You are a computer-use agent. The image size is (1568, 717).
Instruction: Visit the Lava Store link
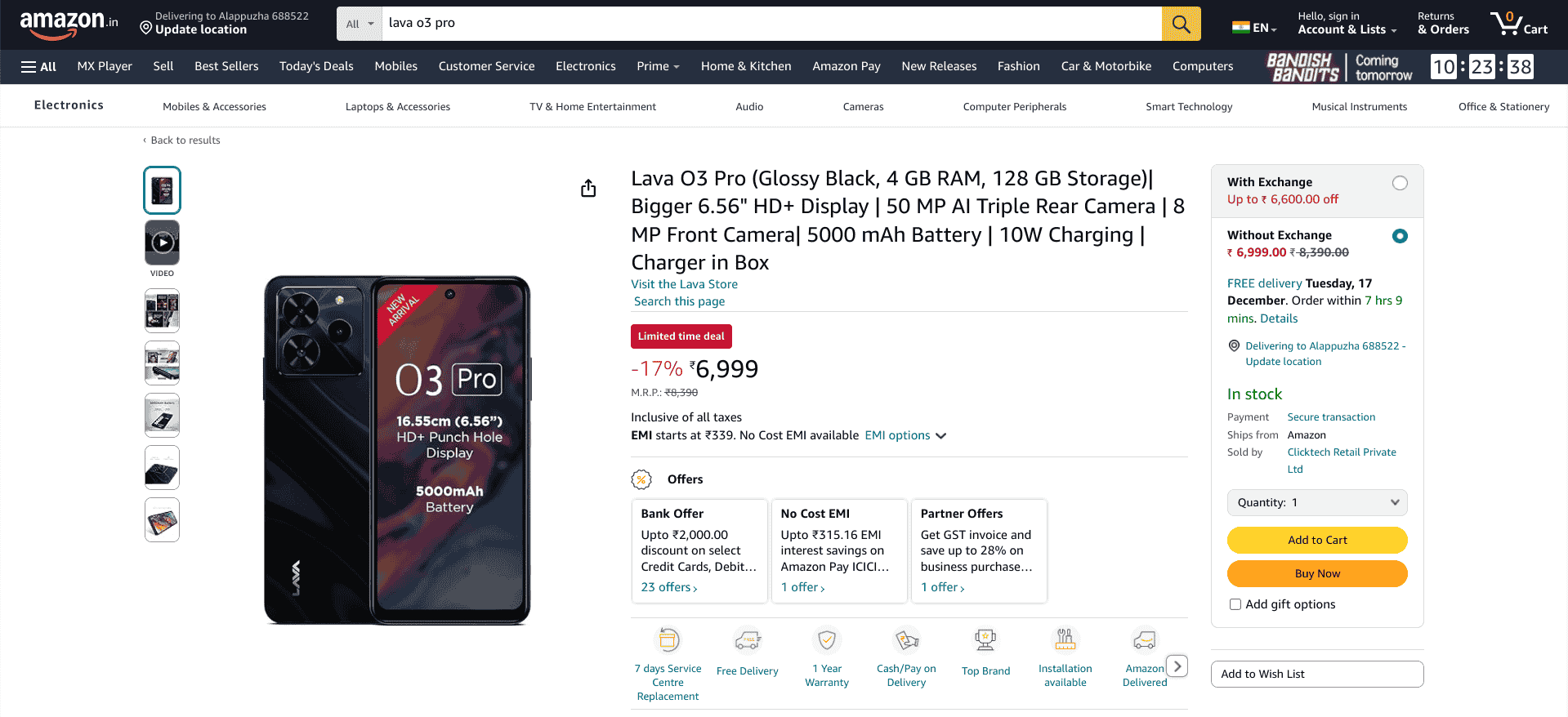tap(684, 283)
